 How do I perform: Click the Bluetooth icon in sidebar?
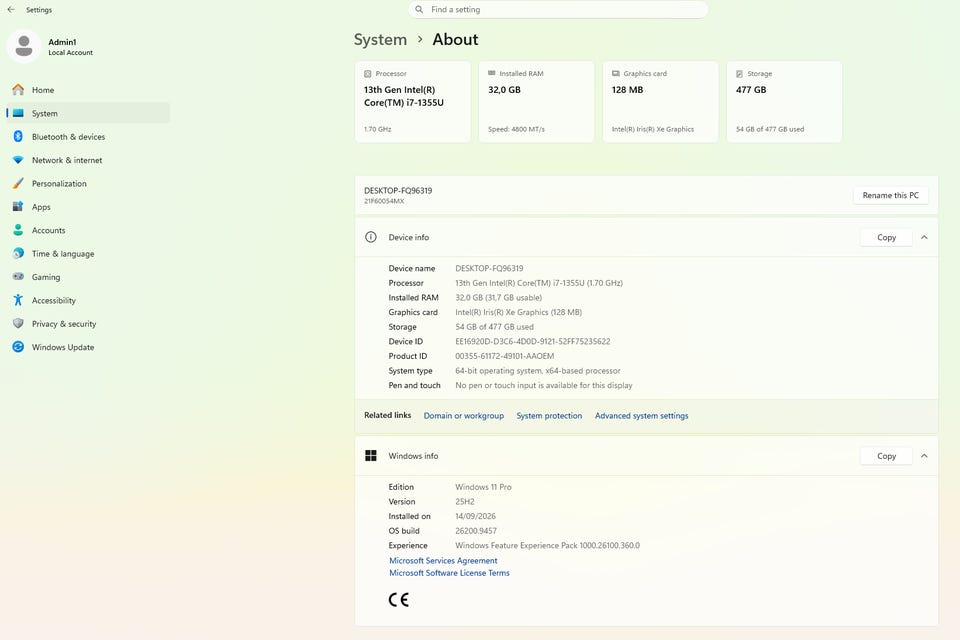pyautogui.click(x=18, y=137)
